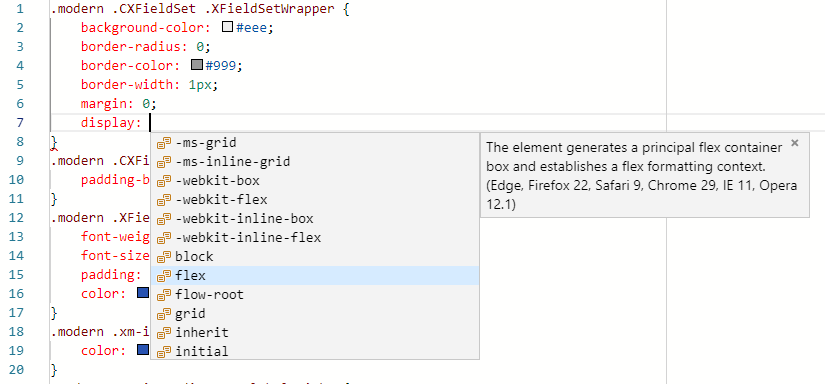Viewport: 825px width, 384px height.
Task: Click the icon beside -webkit-flex suggestion
Action: 165,200
